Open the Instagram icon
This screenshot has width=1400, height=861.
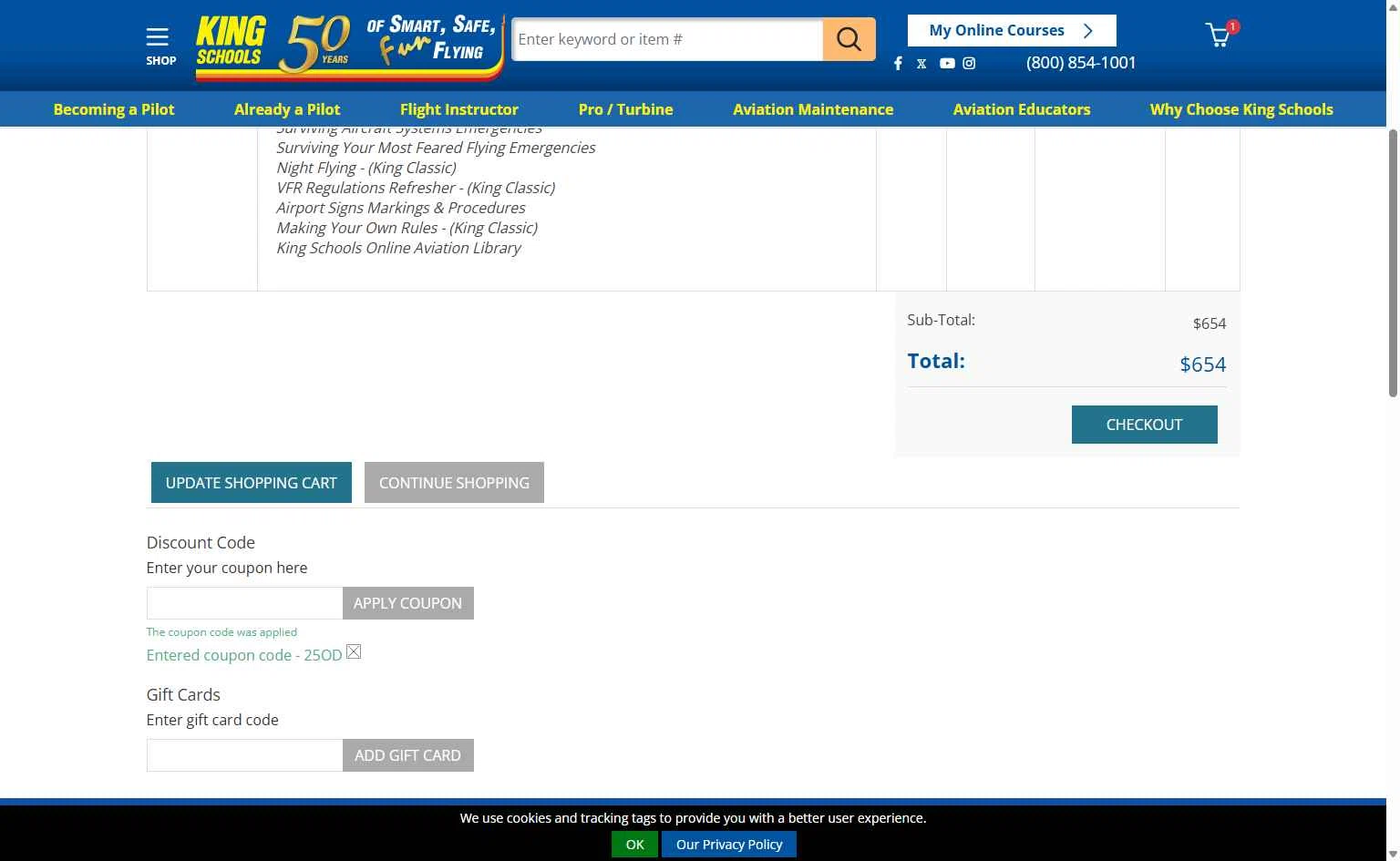tap(969, 63)
